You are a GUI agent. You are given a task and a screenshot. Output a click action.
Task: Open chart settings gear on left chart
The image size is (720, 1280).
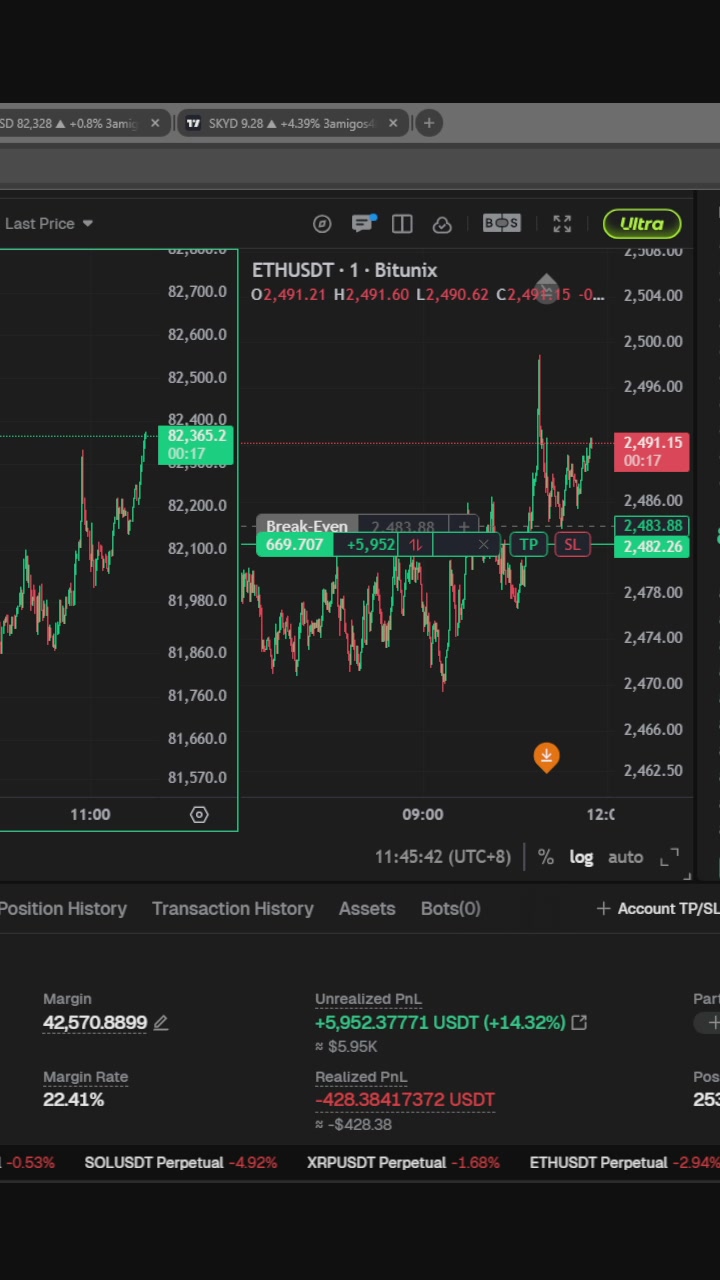click(x=199, y=815)
